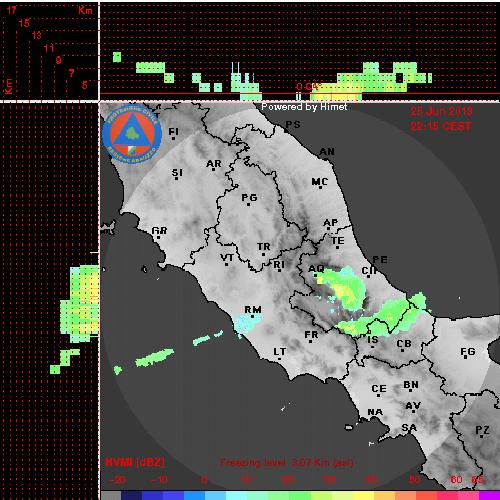The width and height of the screenshot is (500, 500).
Task: Select the time '22:15 CEST'
Action: pos(441,126)
